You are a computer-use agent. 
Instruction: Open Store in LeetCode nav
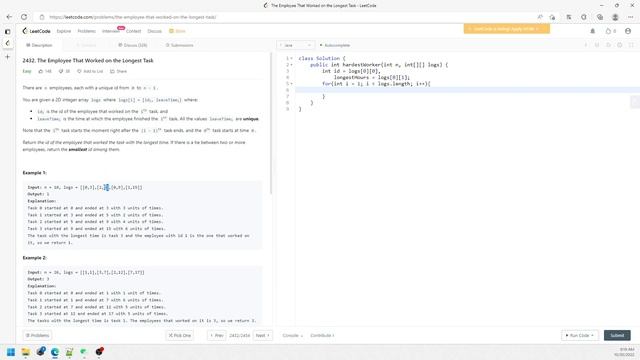point(178,31)
